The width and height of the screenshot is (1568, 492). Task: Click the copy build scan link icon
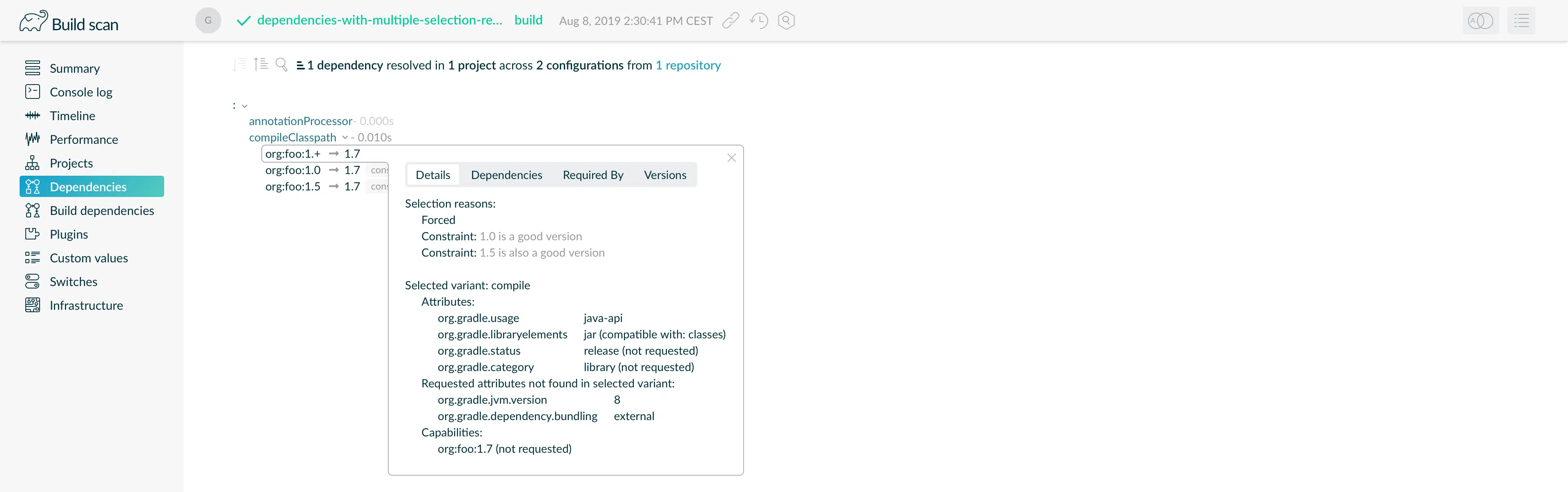(x=731, y=21)
